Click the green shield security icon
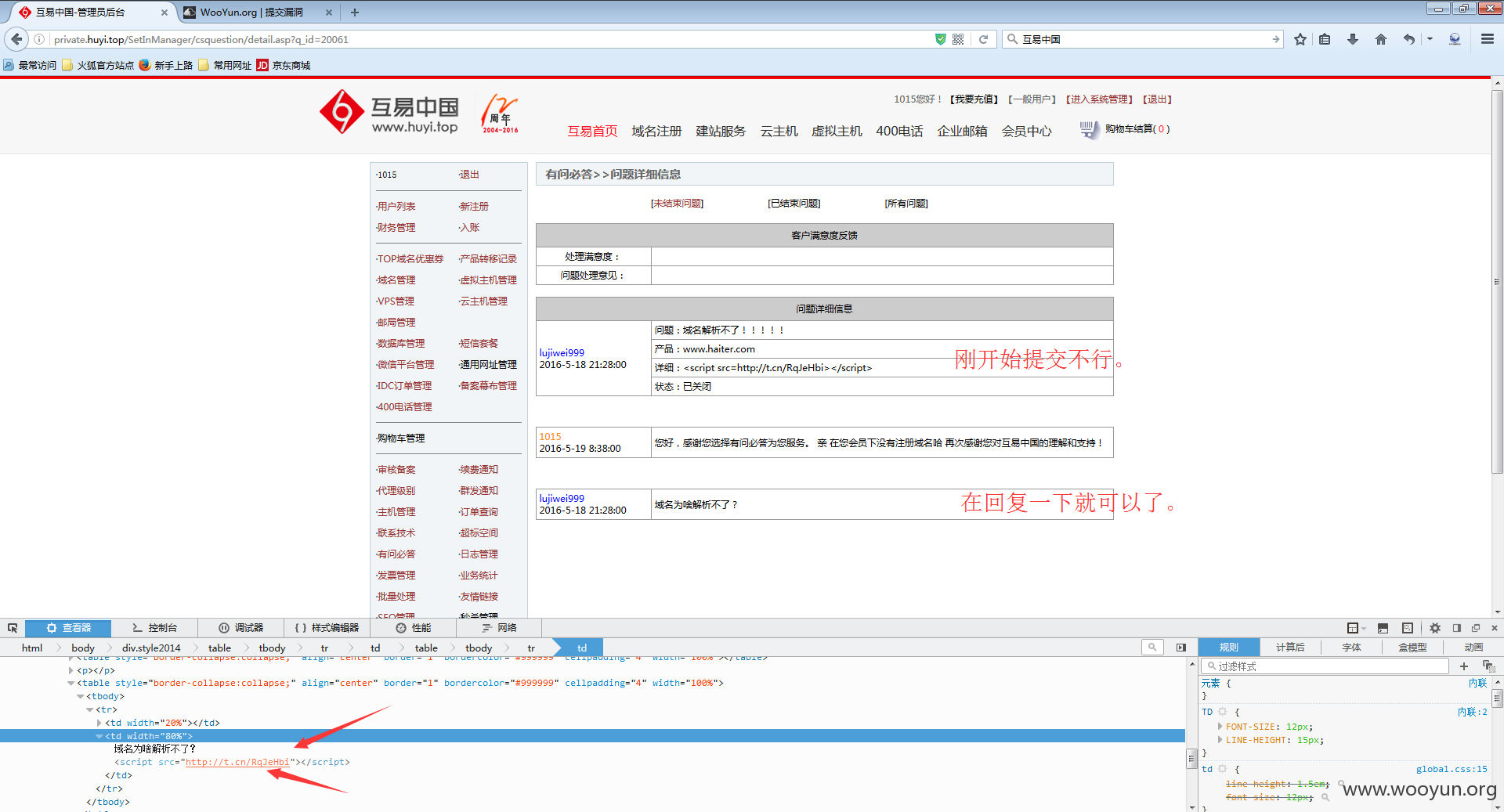1504x812 pixels. [940, 39]
